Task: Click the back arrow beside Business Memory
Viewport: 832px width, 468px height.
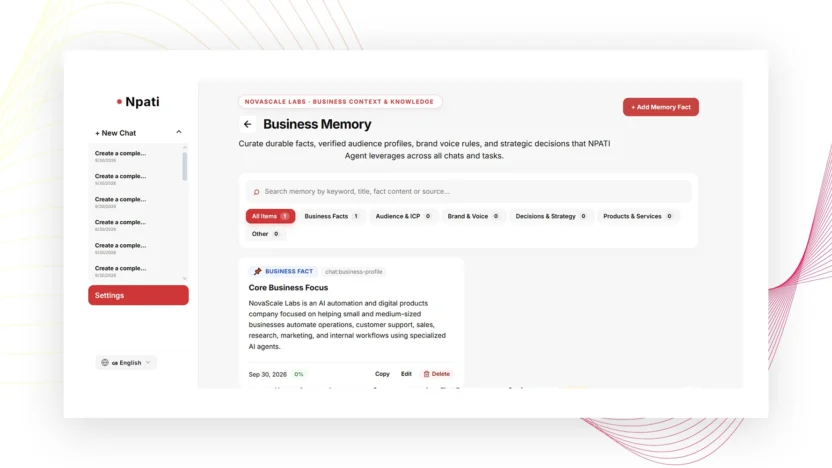Action: (247, 124)
